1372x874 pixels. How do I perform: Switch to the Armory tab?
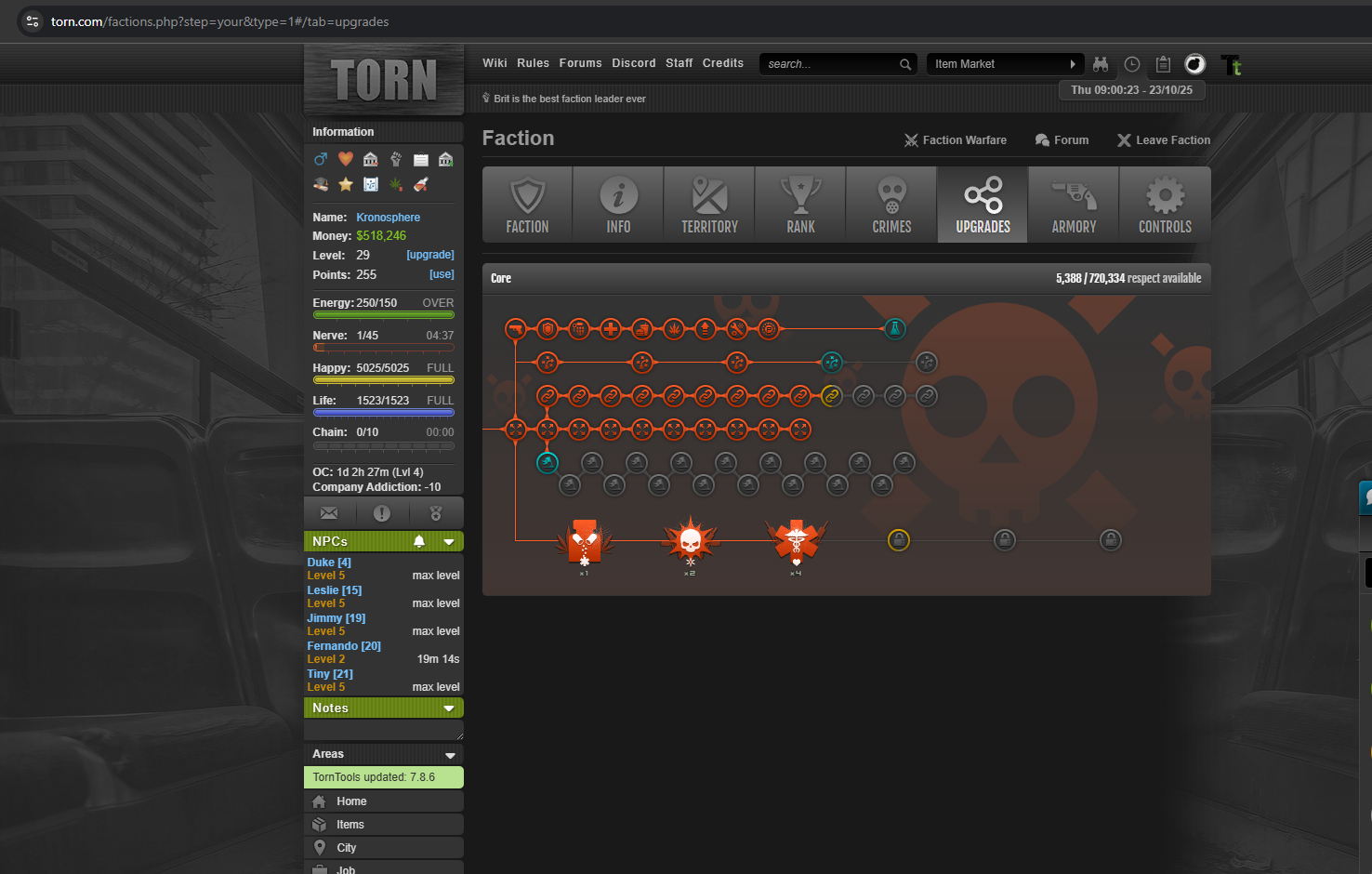coord(1074,205)
